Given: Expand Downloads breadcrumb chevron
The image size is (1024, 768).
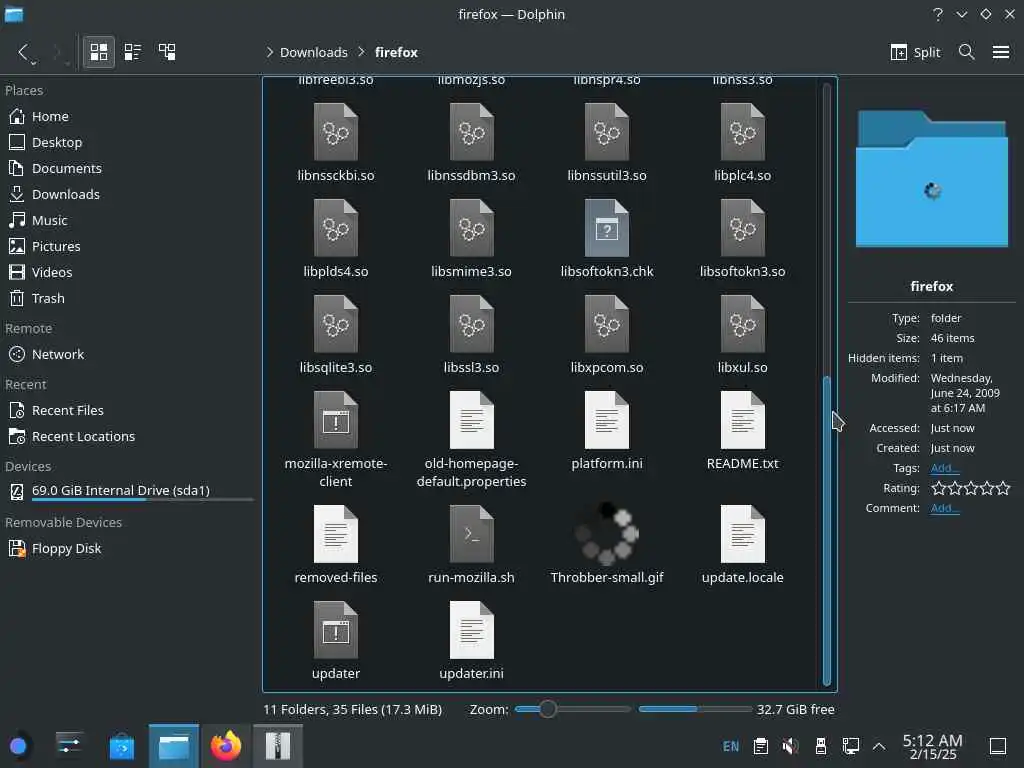Looking at the screenshot, I should pyautogui.click(x=361, y=52).
